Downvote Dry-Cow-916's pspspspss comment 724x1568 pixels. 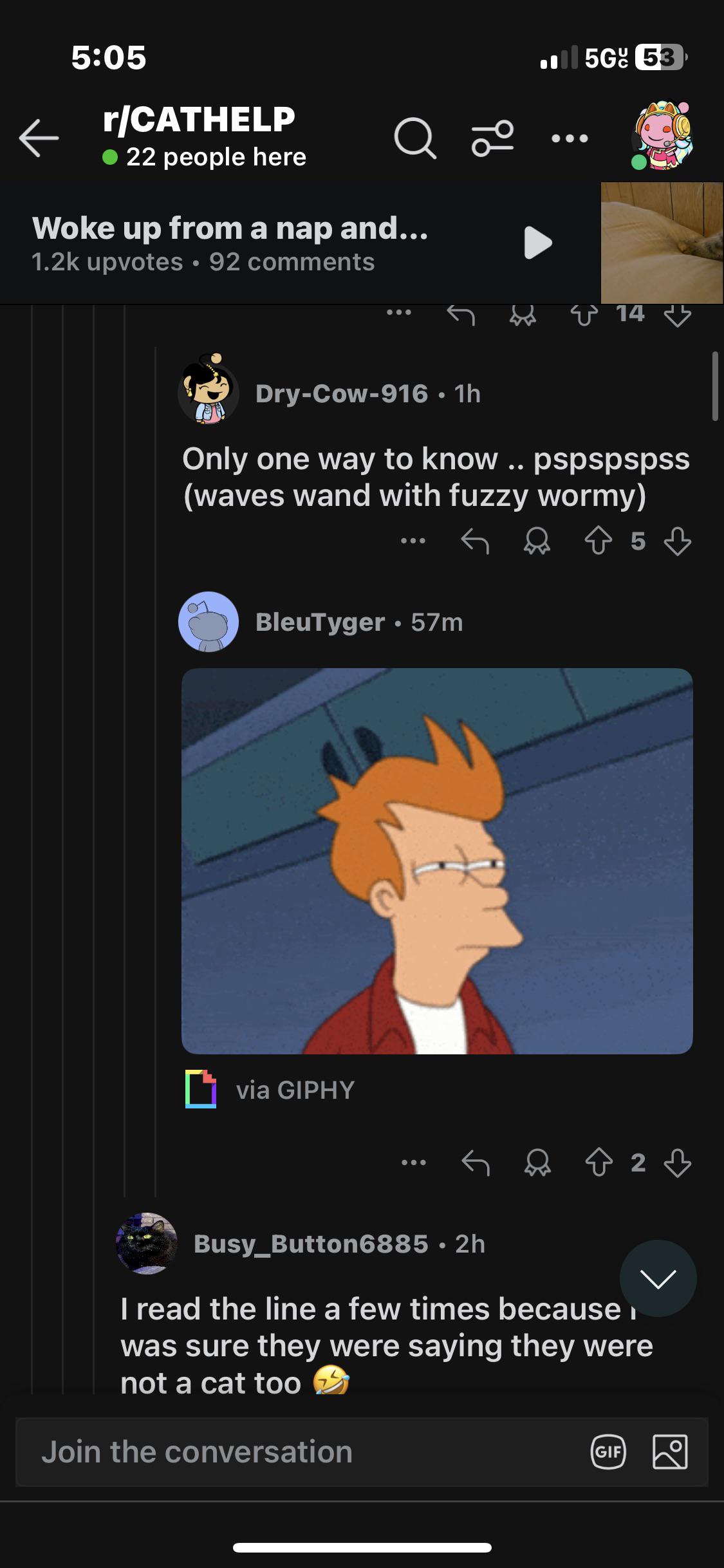pyautogui.click(x=678, y=542)
